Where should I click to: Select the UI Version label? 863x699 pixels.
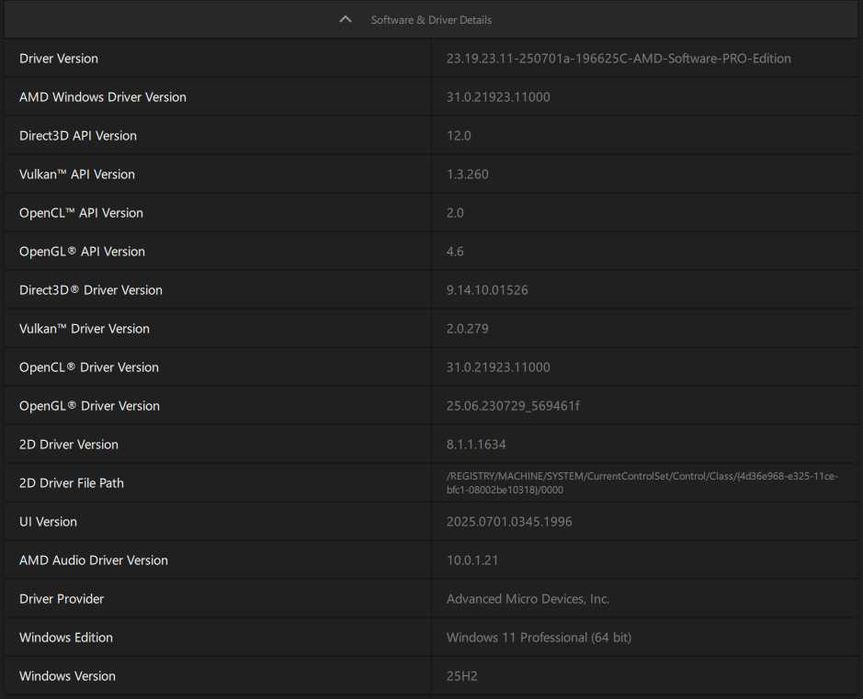pos(48,521)
